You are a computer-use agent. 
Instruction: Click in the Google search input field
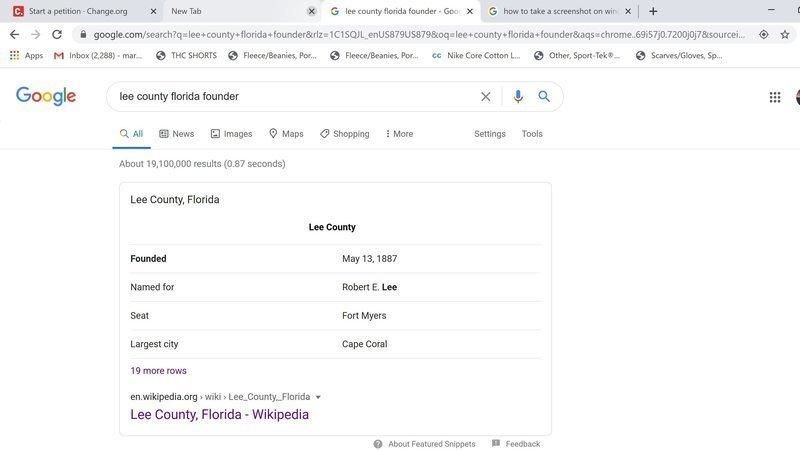click(290, 97)
